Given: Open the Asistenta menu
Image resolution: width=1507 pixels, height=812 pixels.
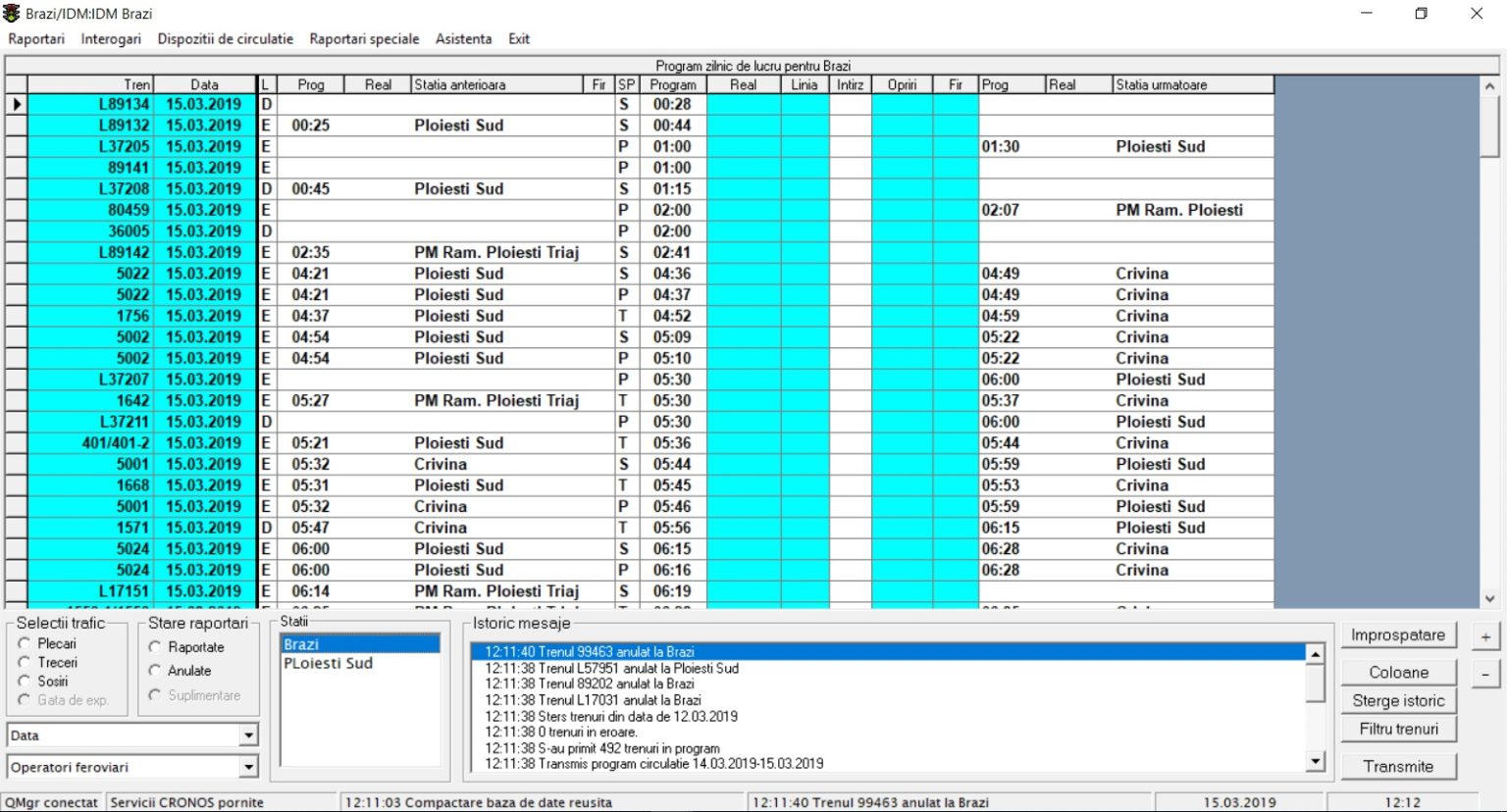Looking at the screenshot, I should (464, 39).
